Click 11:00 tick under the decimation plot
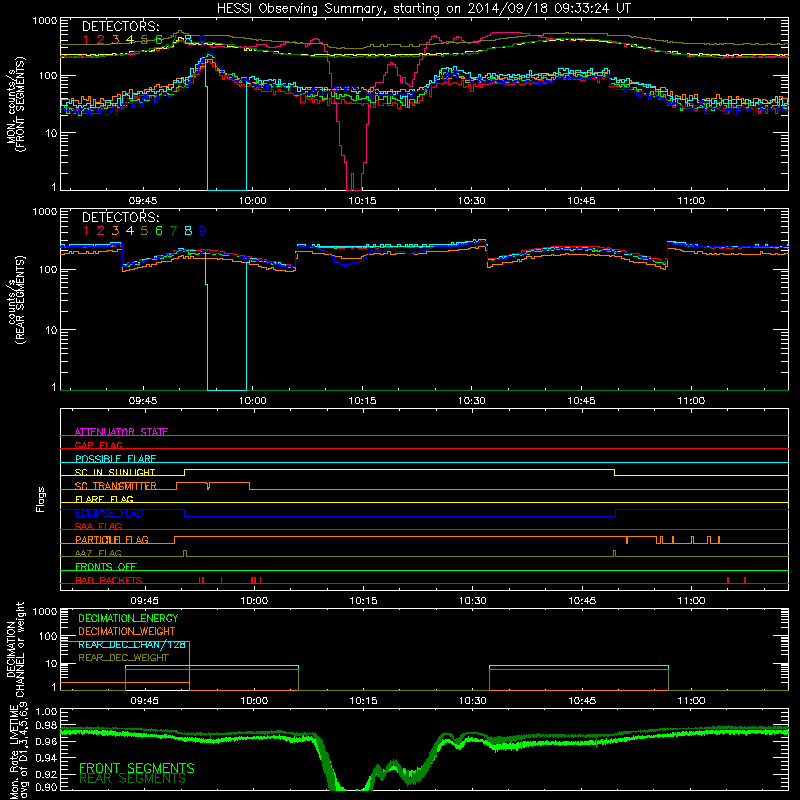This screenshot has height=800, width=800. pos(691,701)
